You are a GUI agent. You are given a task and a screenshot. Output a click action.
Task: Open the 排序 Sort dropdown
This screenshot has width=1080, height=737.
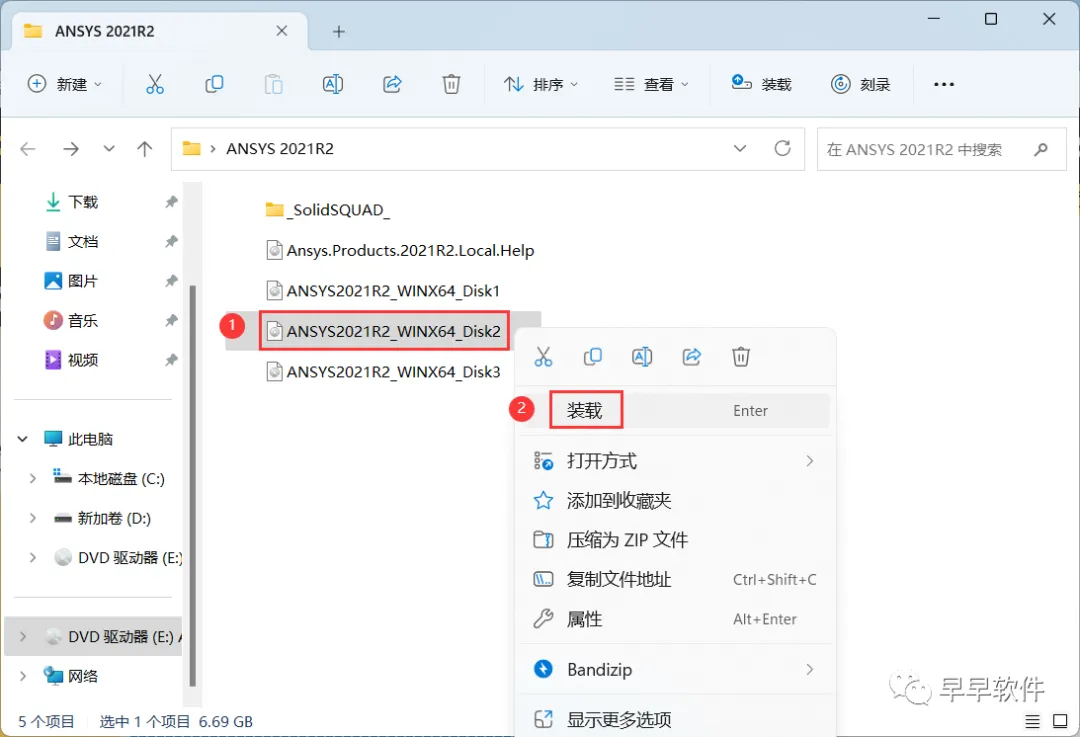point(541,84)
